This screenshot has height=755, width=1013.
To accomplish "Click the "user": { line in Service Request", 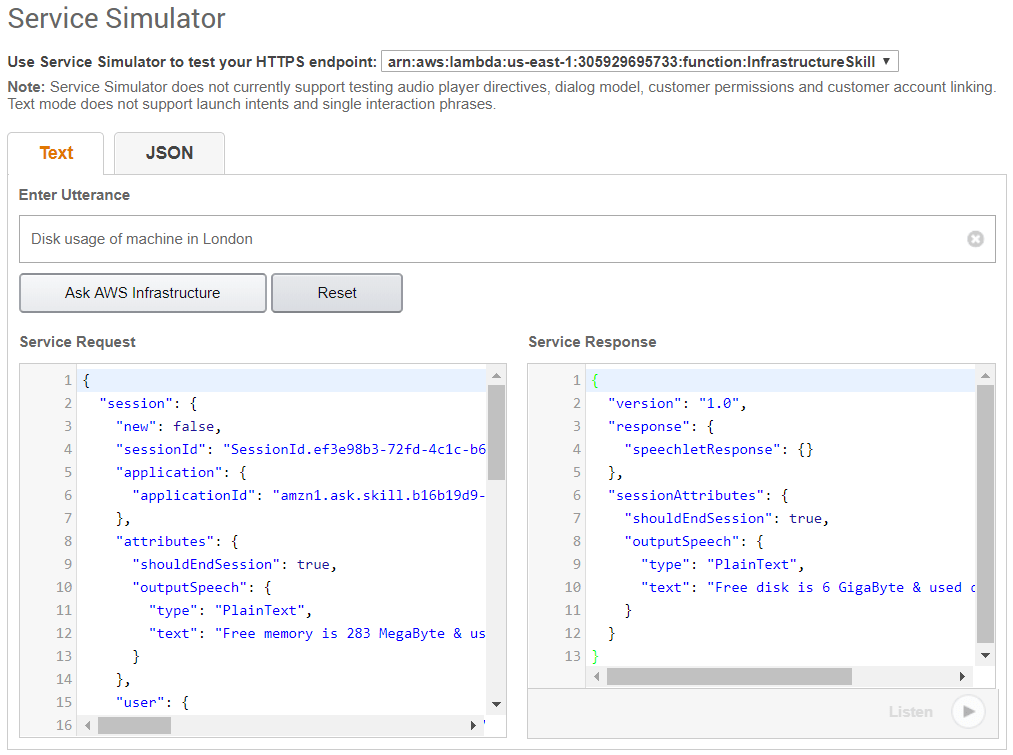I will (152, 703).
